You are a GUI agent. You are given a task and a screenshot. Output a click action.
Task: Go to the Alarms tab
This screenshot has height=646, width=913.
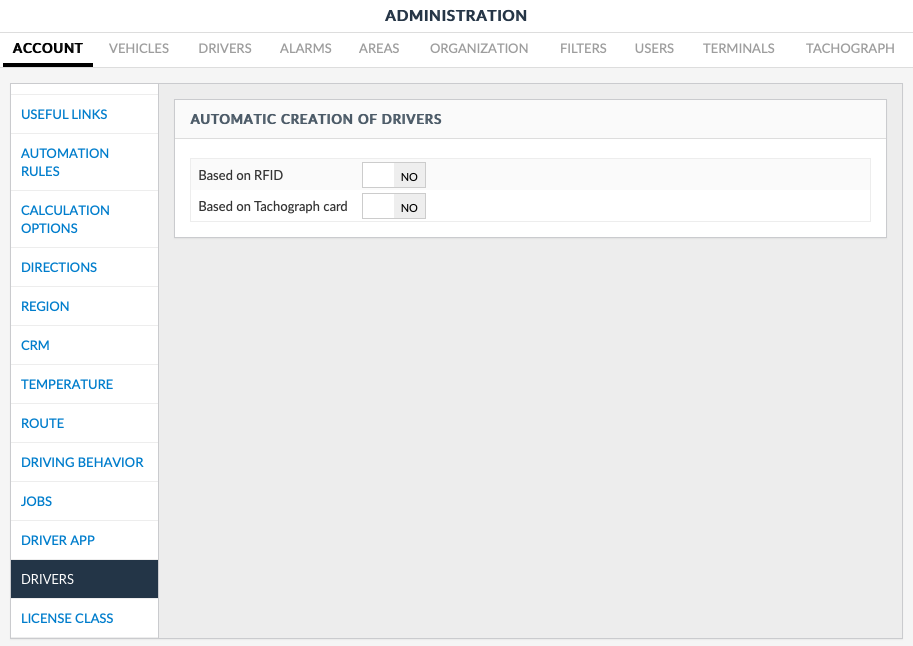click(305, 48)
